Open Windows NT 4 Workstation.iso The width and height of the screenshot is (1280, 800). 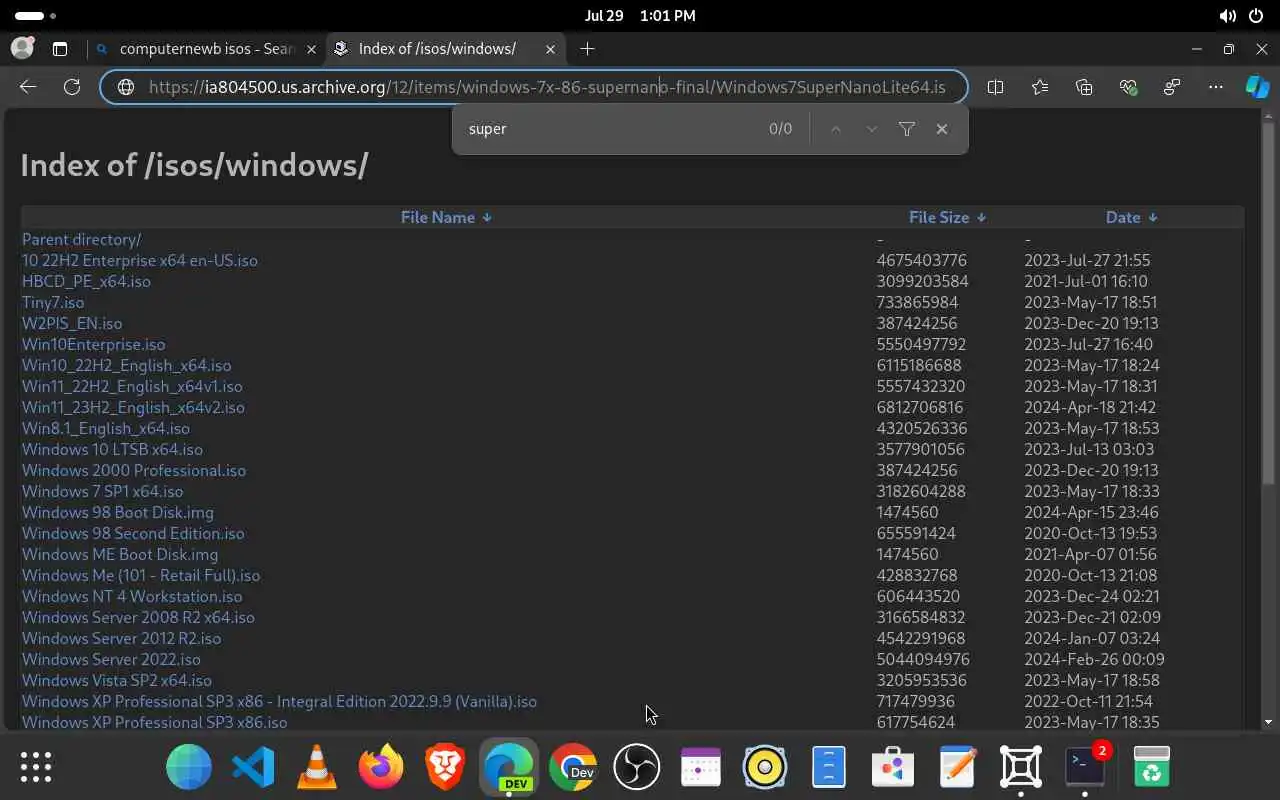click(x=132, y=596)
